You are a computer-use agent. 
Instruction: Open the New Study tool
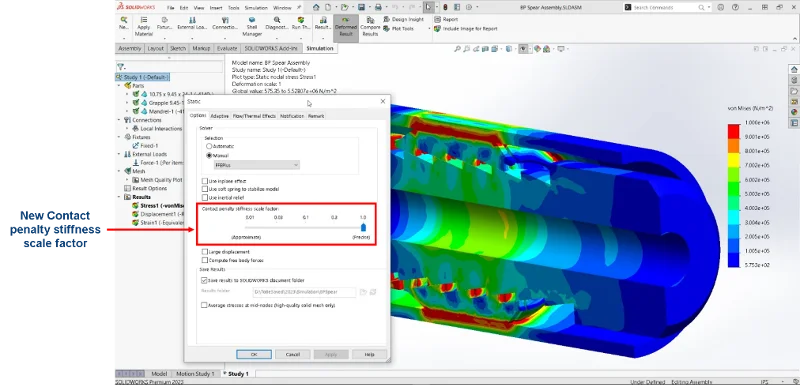[x=124, y=23]
